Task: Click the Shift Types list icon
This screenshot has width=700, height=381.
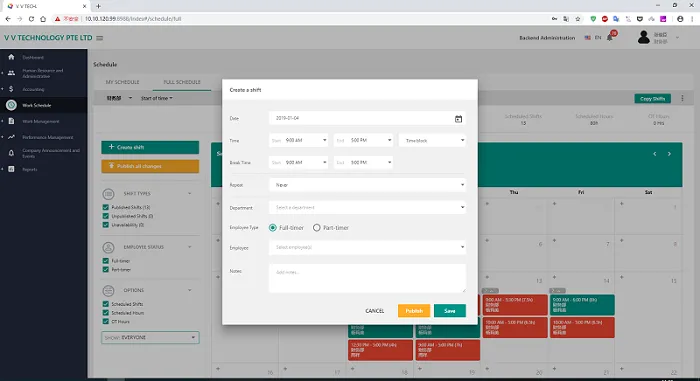Action: pyautogui.click(x=108, y=194)
